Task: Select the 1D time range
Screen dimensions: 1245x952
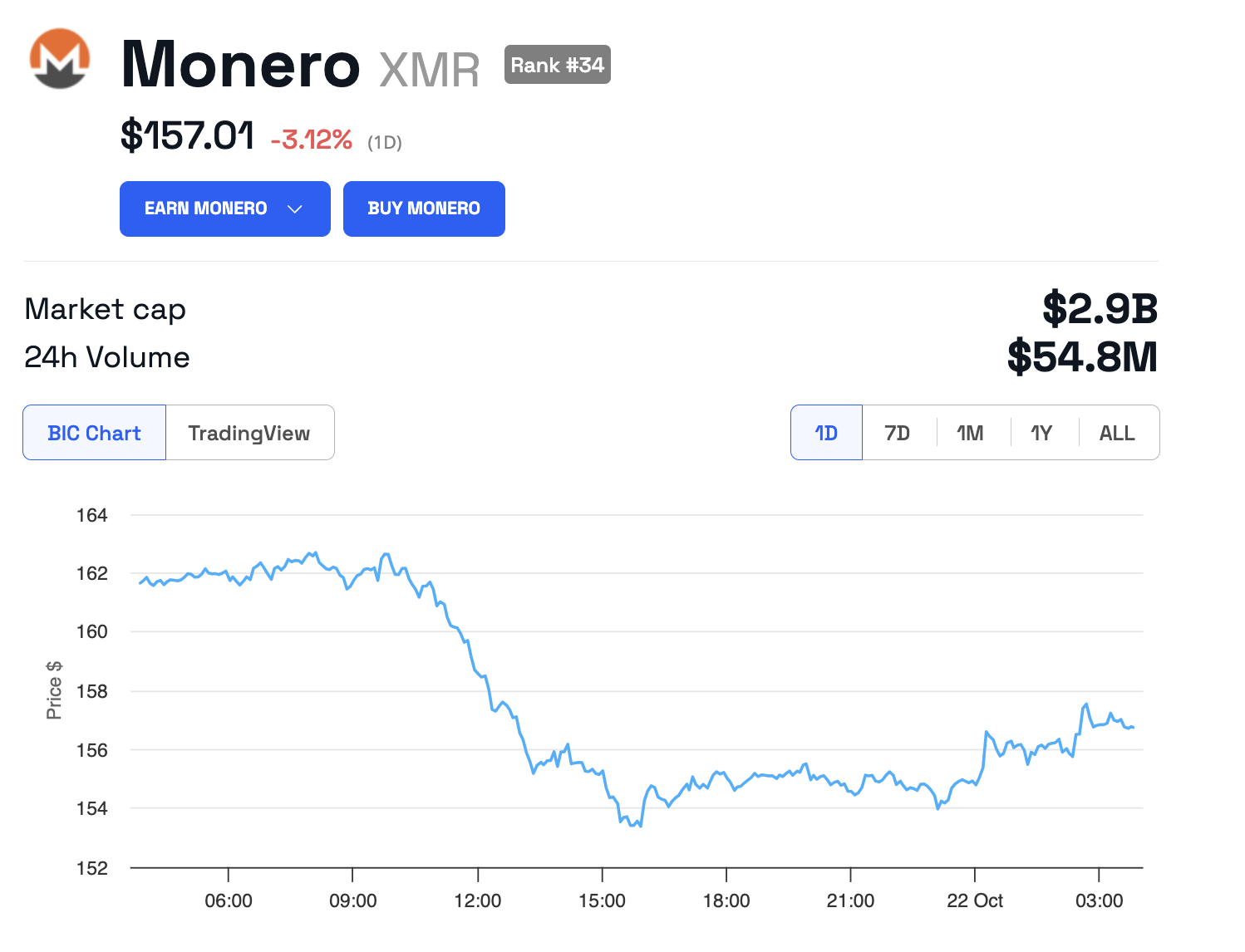Action: coord(825,432)
